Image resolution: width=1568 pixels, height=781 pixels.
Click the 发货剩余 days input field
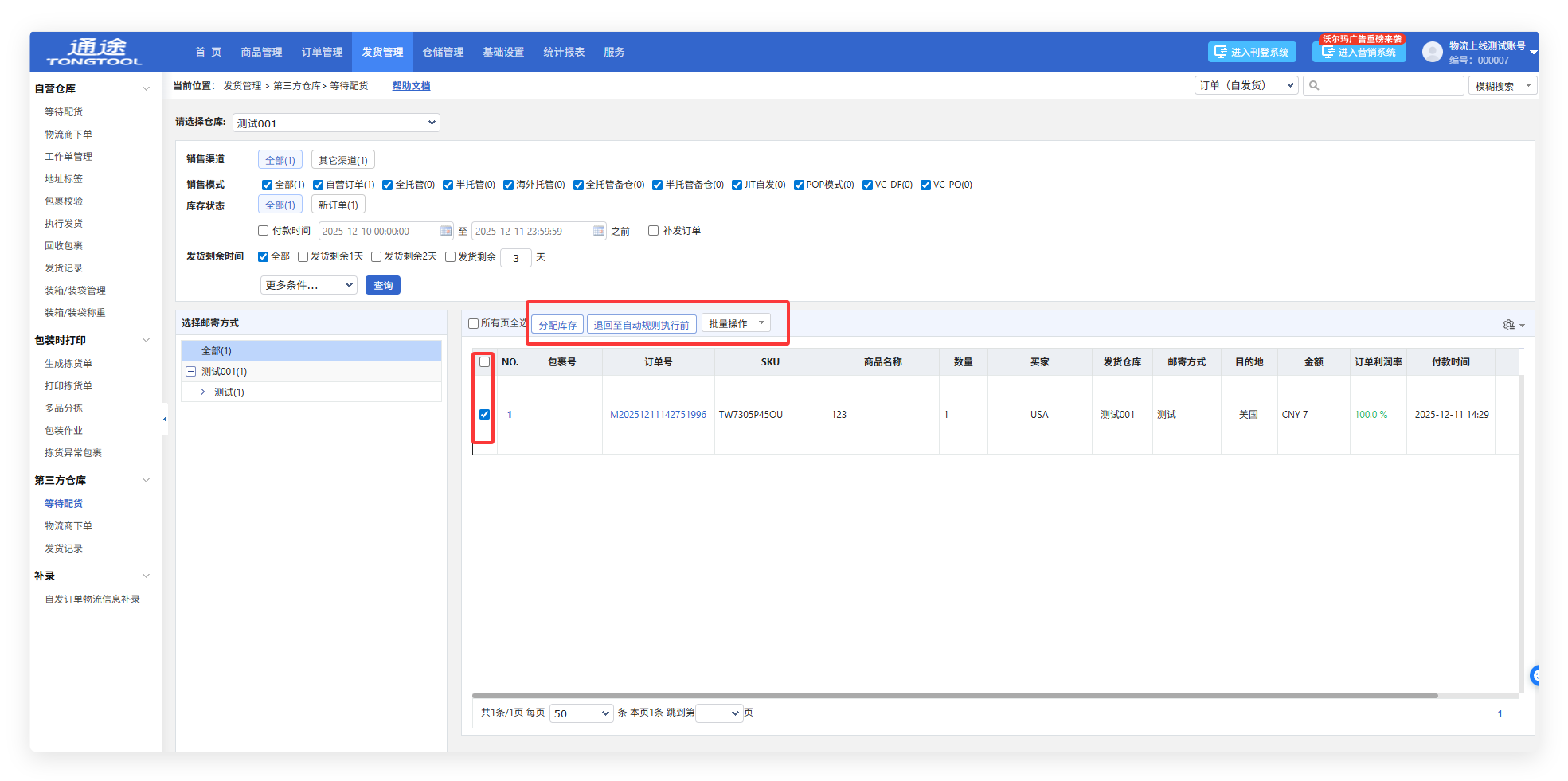pyautogui.click(x=516, y=258)
